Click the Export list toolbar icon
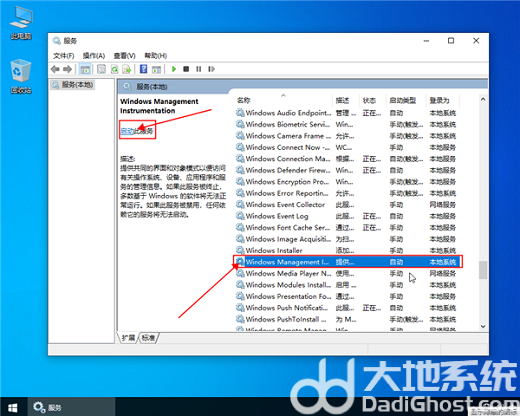The image size is (520, 416). coord(127,69)
